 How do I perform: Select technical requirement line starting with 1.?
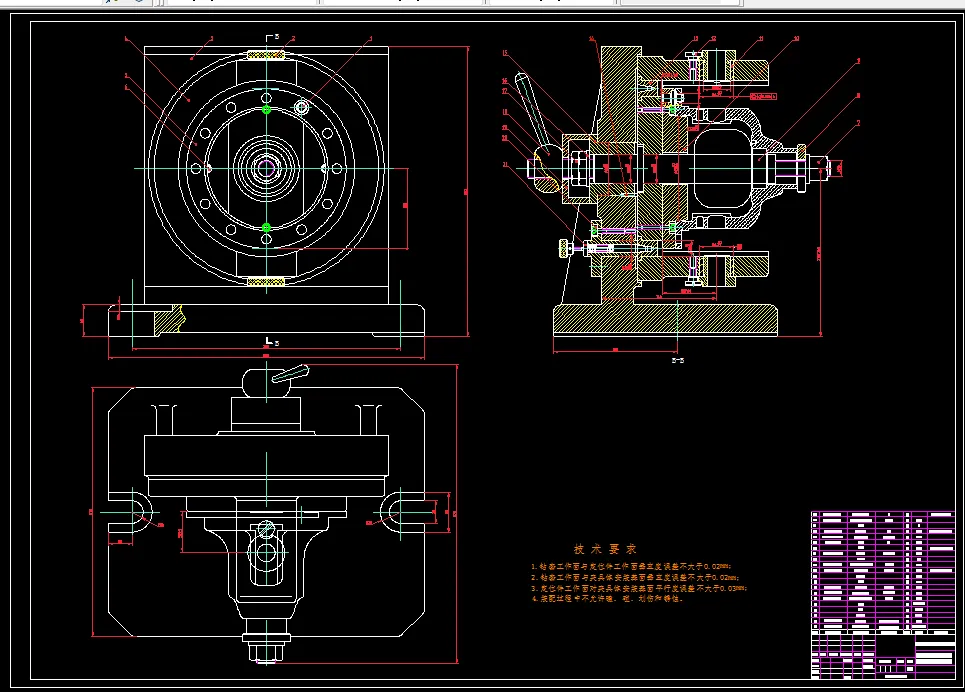click(631, 566)
